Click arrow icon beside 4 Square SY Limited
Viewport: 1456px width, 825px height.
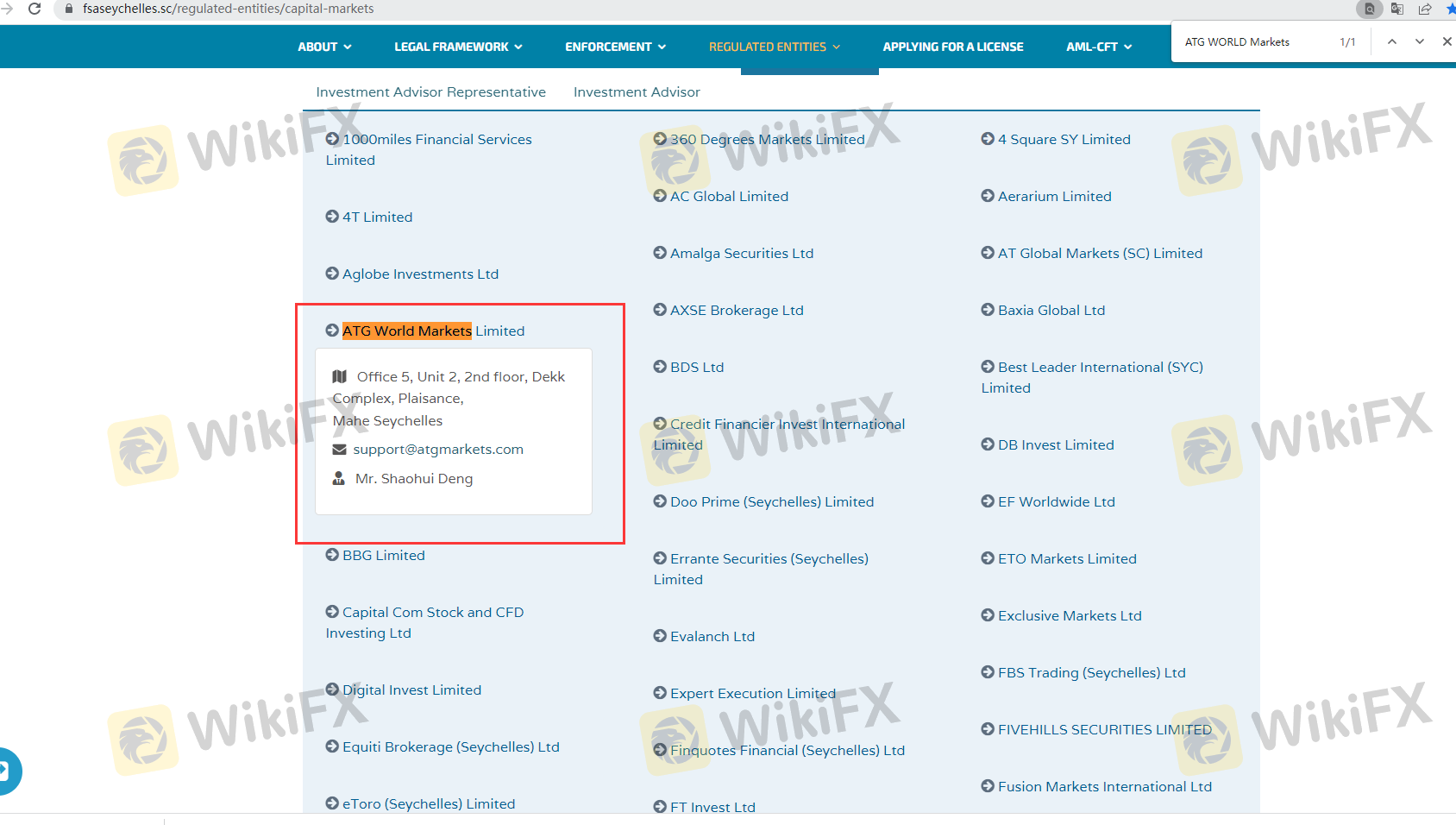[988, 139]
